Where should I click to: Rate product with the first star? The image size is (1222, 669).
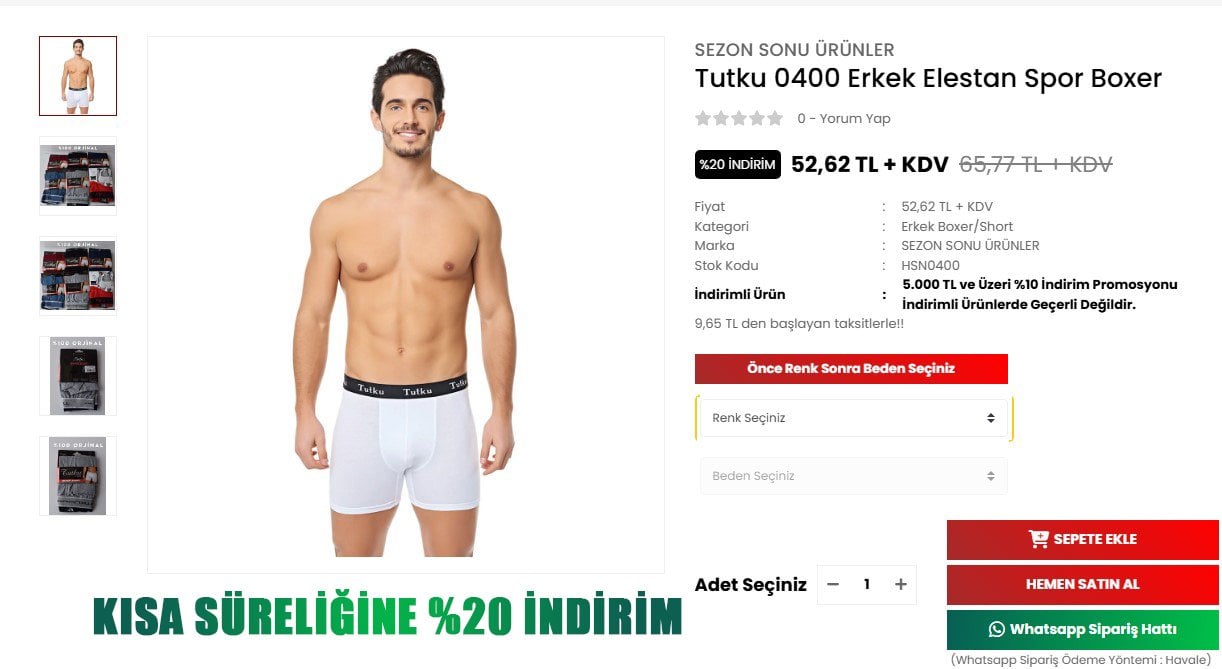(x=703, y=118)
